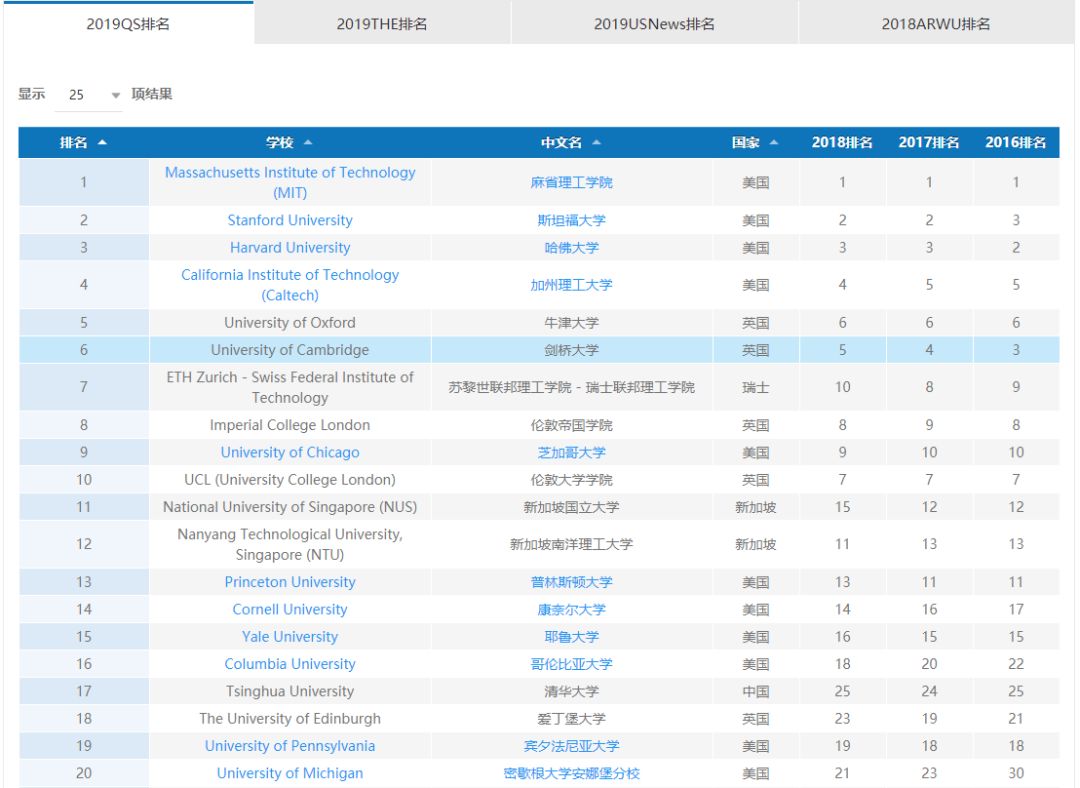Select the University of Oxford cell
Image resolution: width=1080 pixels, height=788 pixels.
pyautogui.click(x=290, y=323)
